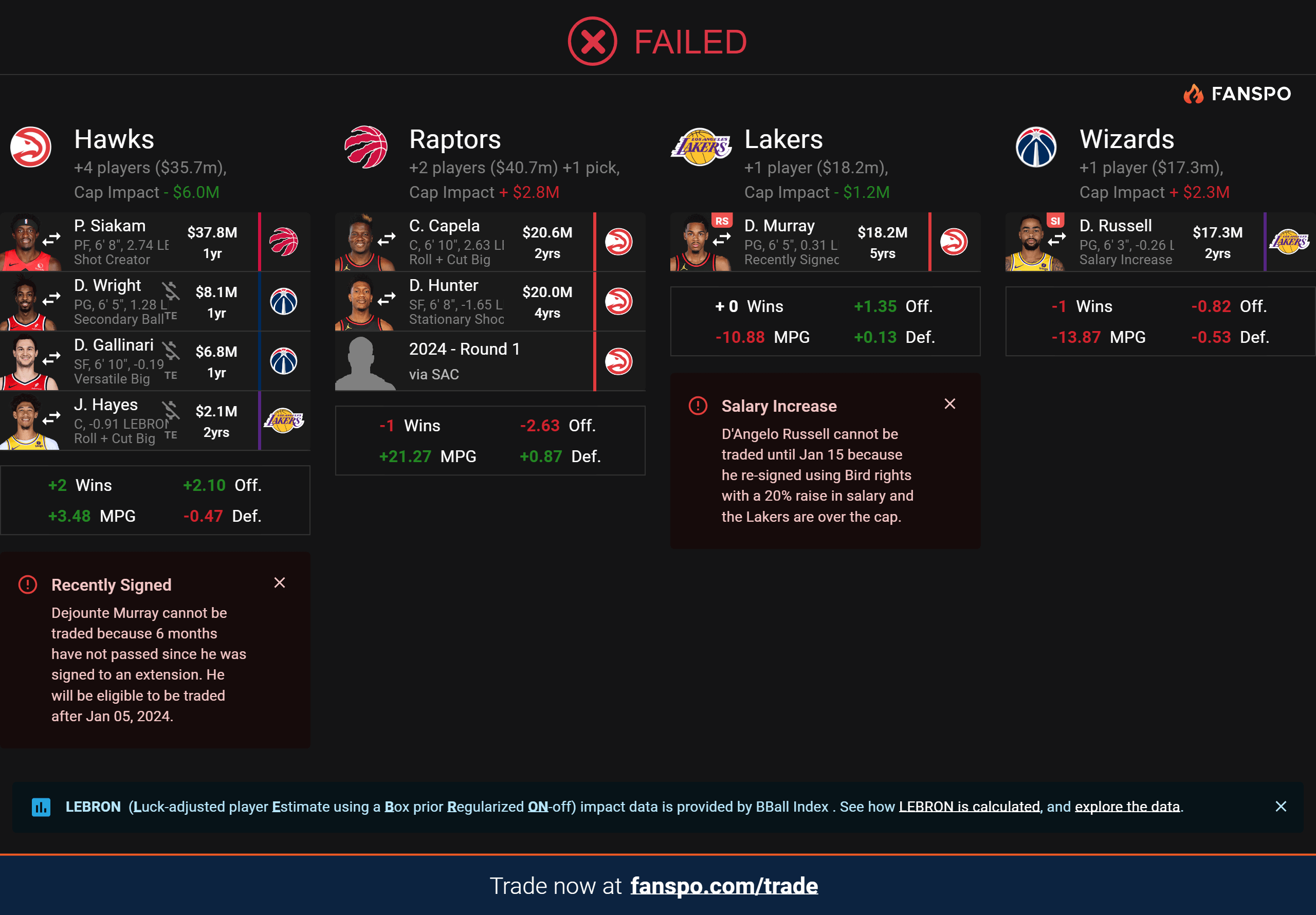This screenshot has height=915, width=1316.
Task: Open the 'LEBRON is calculated' link
Action: 968,807
